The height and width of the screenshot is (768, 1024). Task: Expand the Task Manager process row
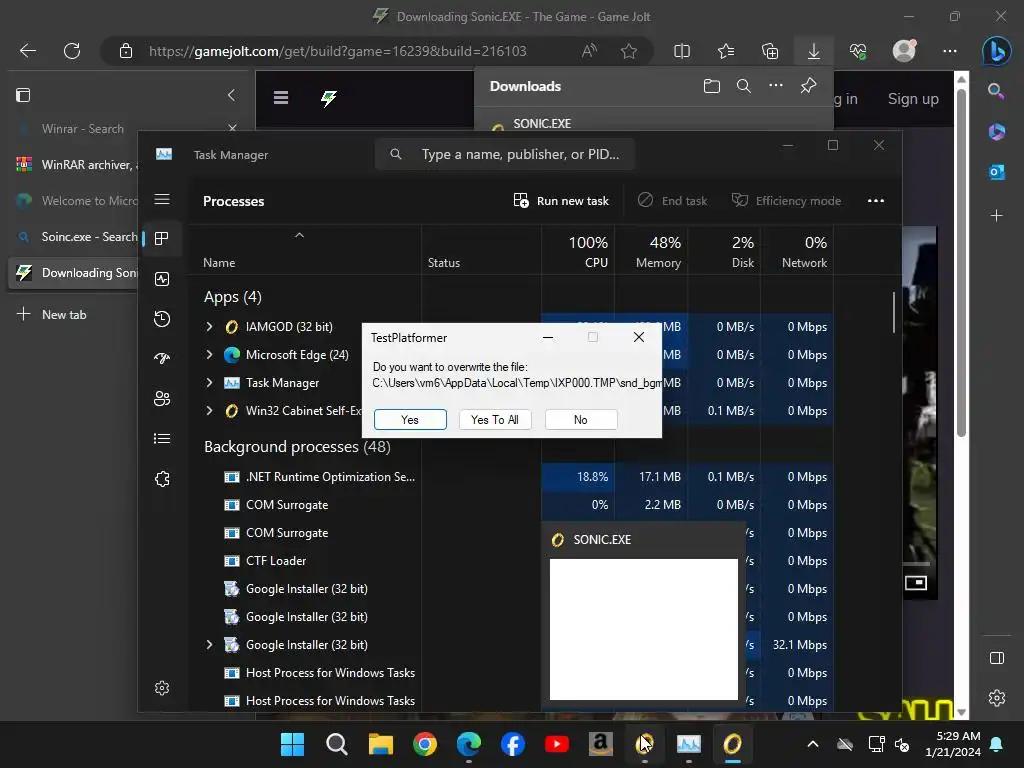pyautogui.click(x=209, y=382)
